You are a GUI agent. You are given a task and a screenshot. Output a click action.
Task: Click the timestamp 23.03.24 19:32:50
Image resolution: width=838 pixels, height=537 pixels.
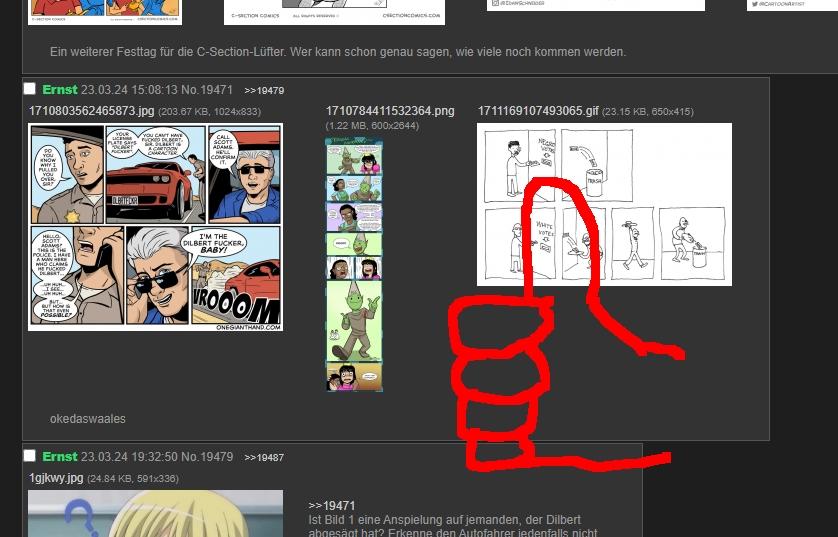tap(129, 457)
